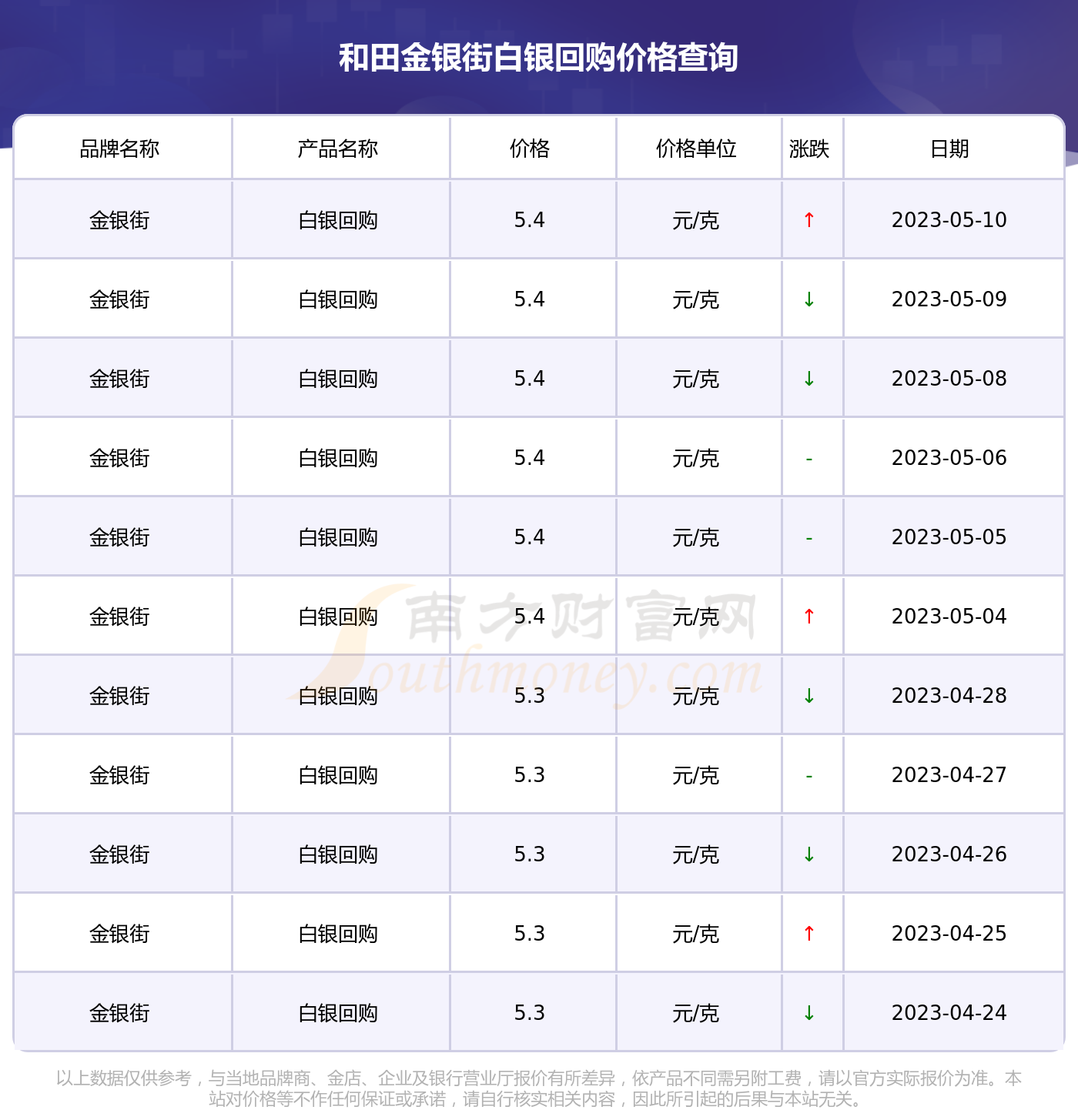
Task: Click the 价格 column header
Action: point(530,149)
